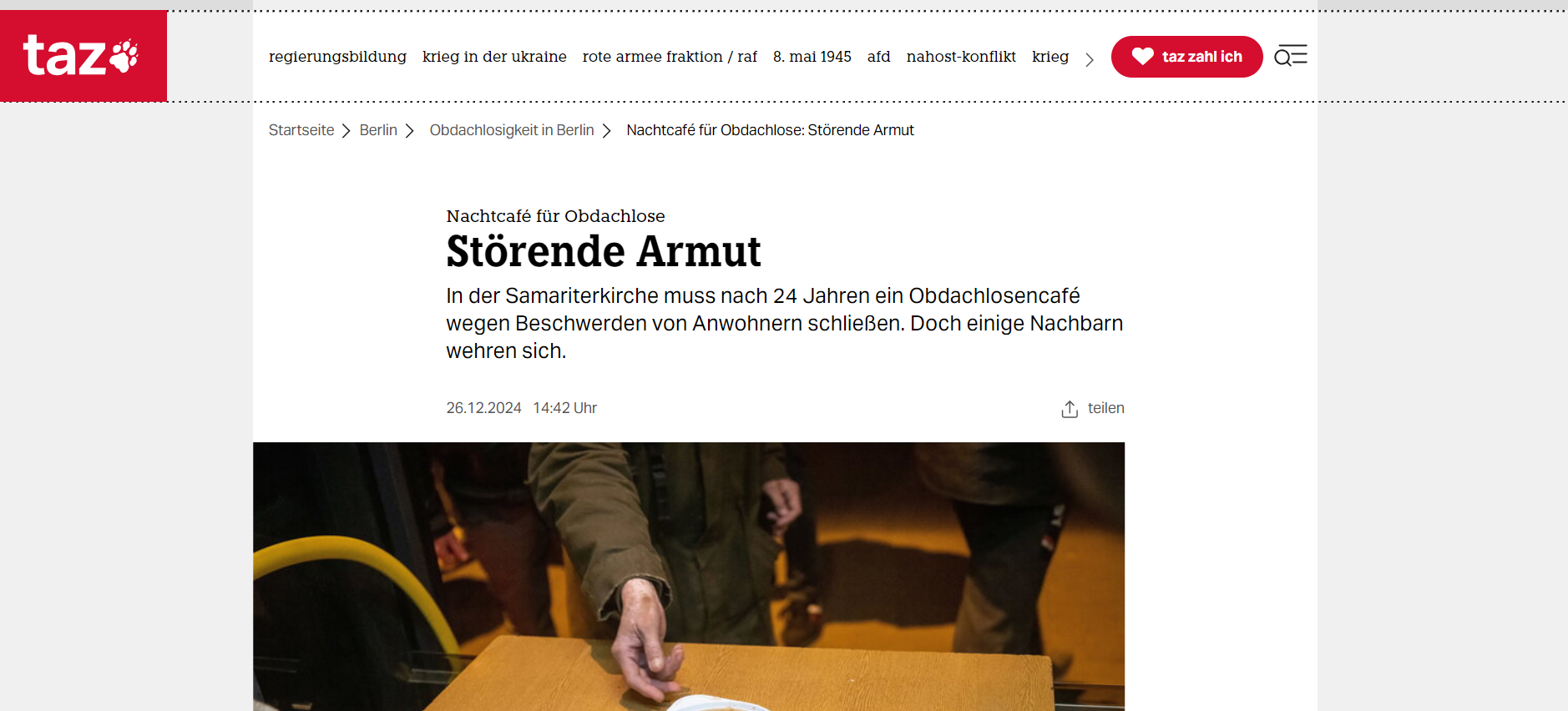Click the Störende Armut headline
Screen dimensions: 1568x711
coord(604,251)
